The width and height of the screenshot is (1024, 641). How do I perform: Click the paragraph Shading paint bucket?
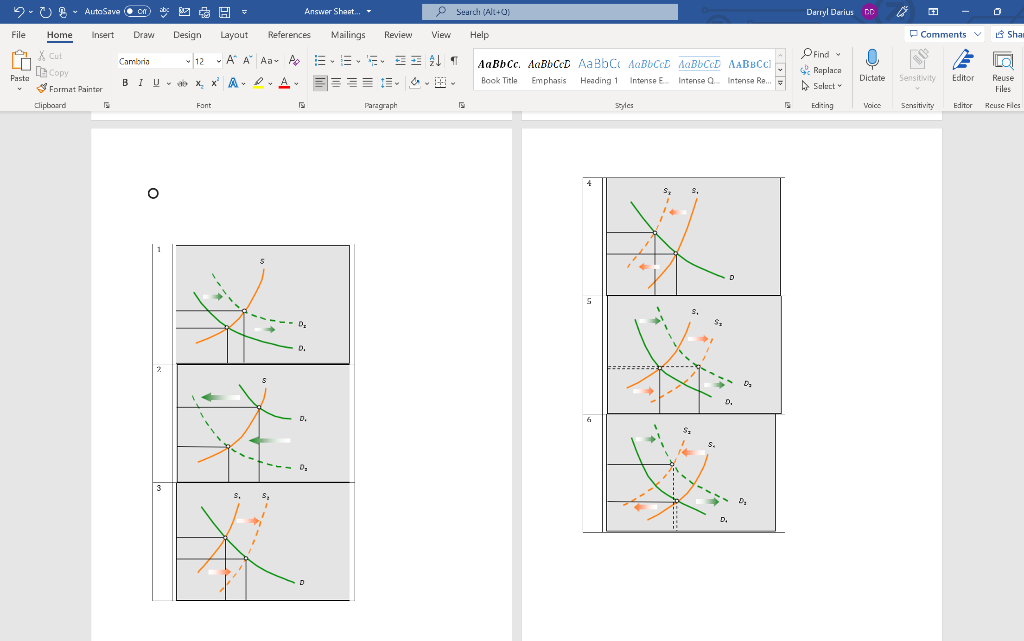[415, 83]
